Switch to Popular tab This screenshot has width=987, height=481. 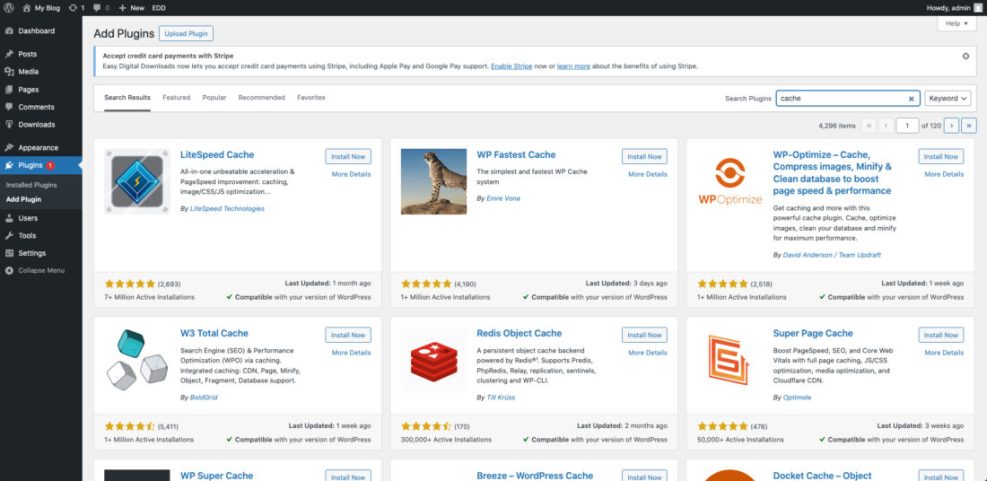(214, 98)
